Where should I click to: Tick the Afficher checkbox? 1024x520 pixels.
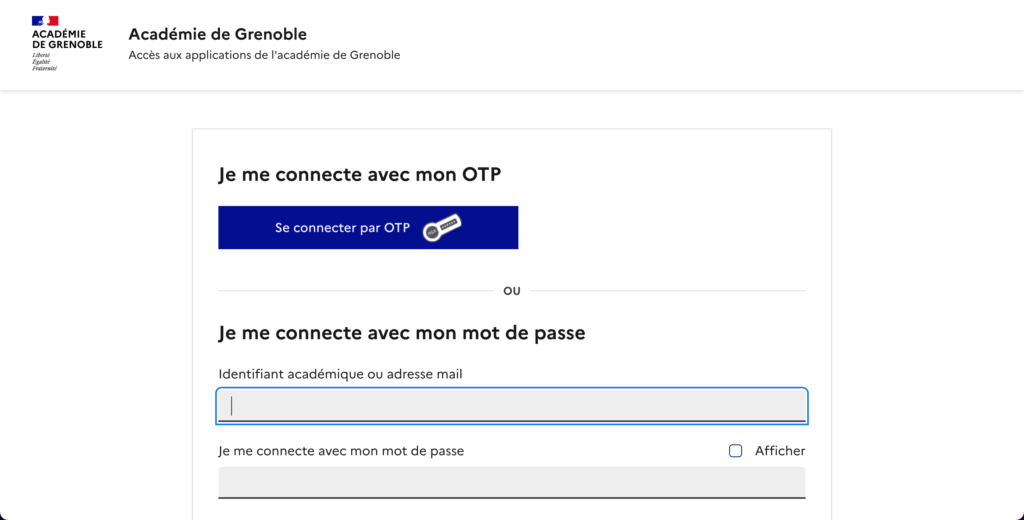736,451
